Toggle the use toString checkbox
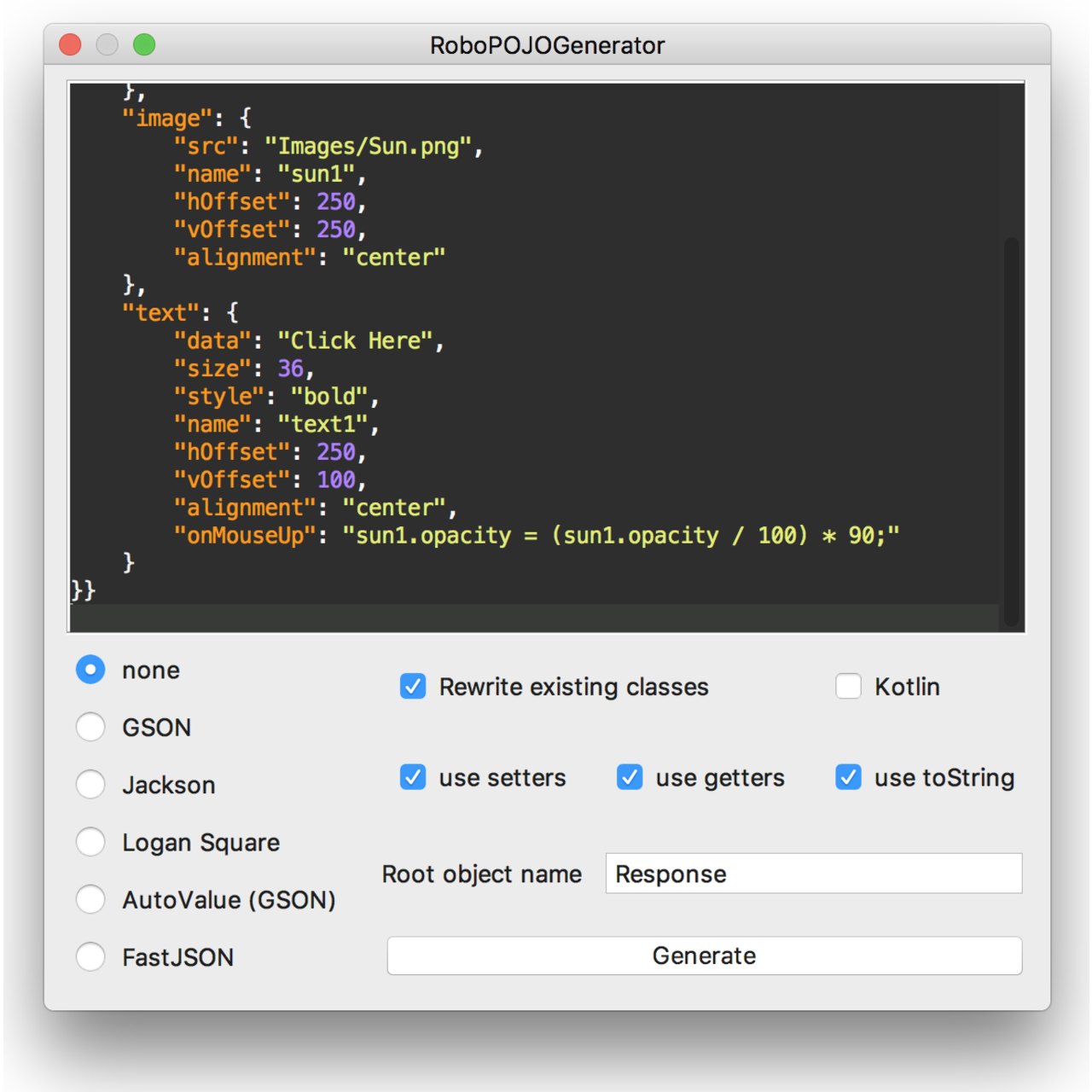 pos(848,777)
